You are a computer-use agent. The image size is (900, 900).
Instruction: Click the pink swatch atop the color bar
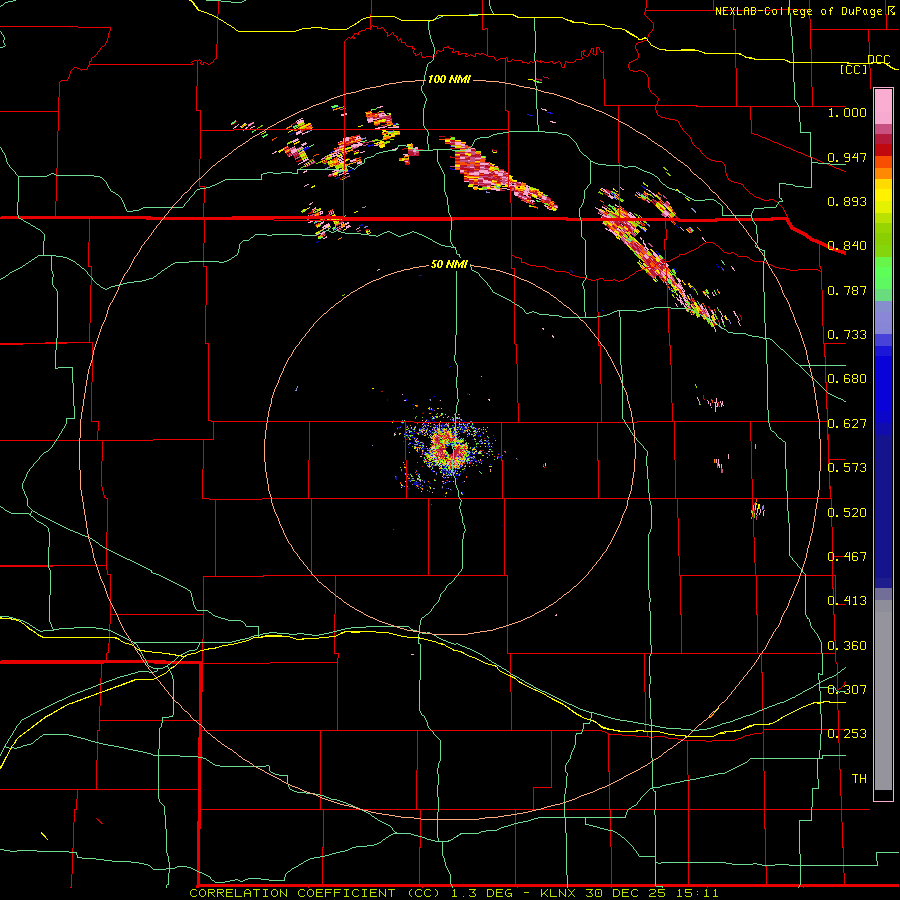pos(883,106)
